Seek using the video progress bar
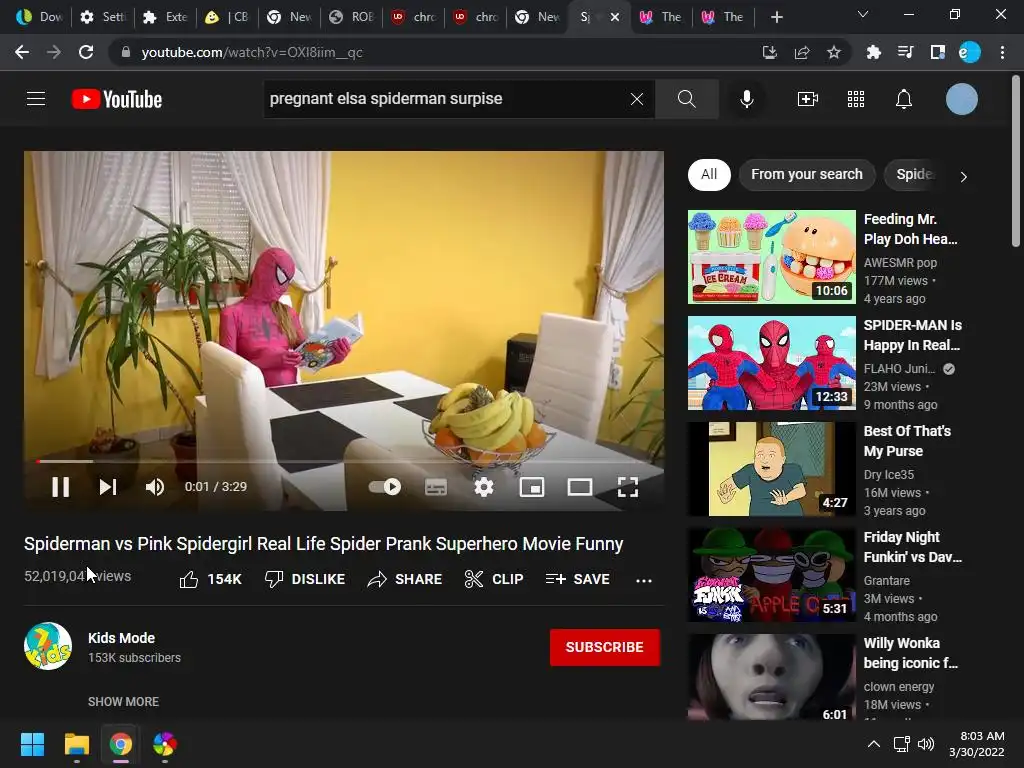Viewport: 1024px width, 768px height. click(344, 461)
